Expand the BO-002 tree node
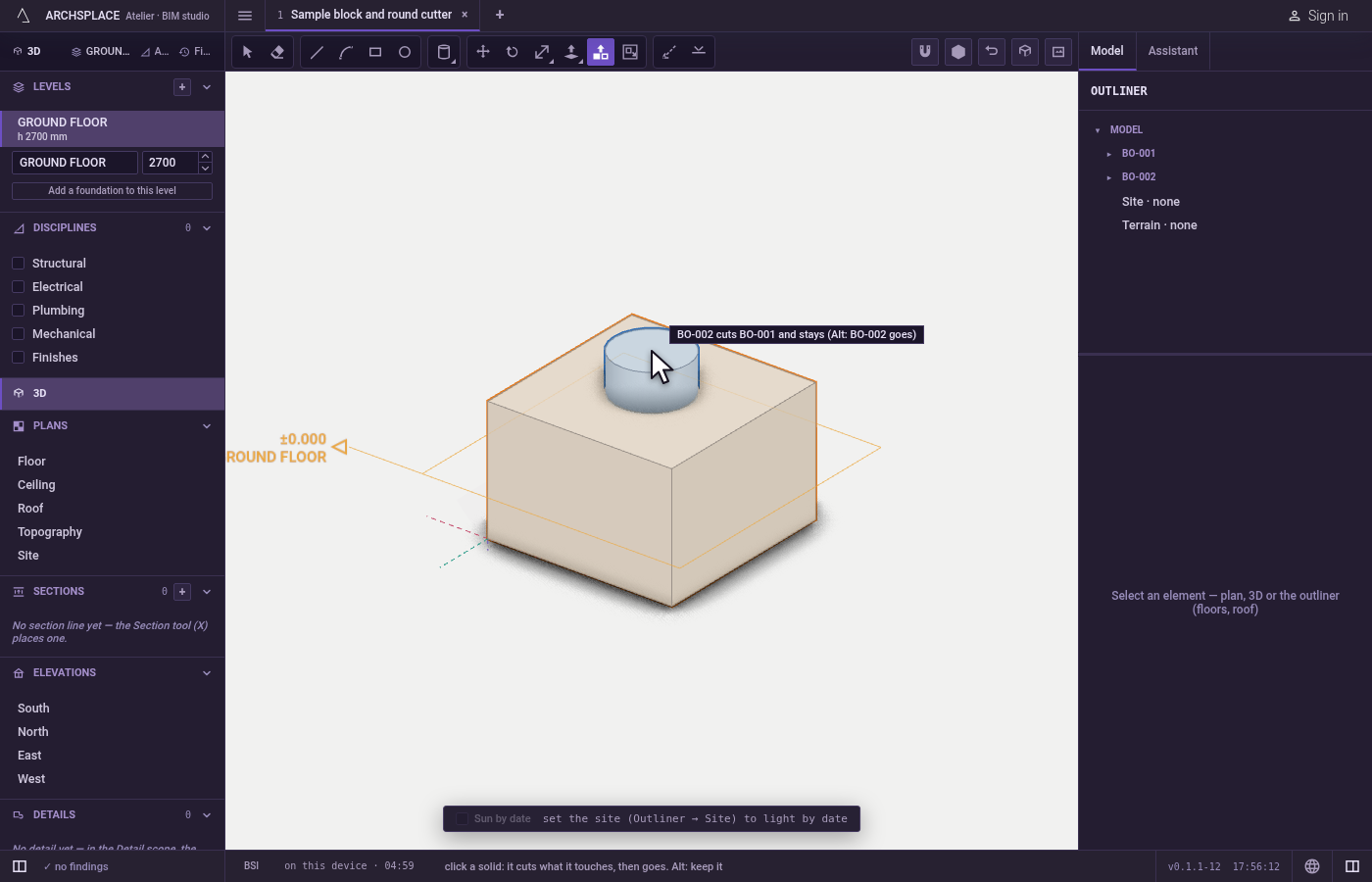The image size is (1372, 882). (1109, 177)
